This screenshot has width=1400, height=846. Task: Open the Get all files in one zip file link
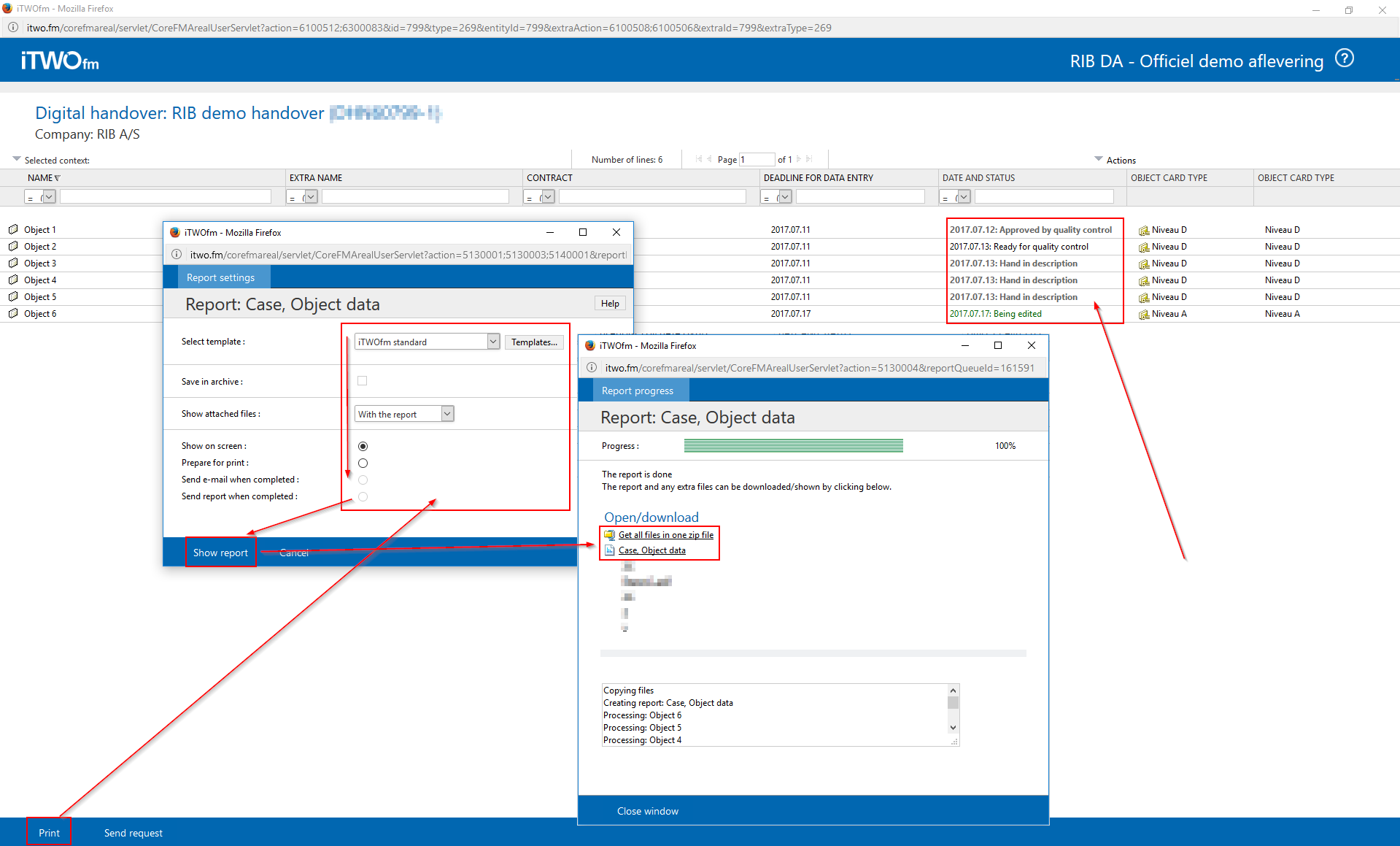pyautogui.click(x=665, y=535)
